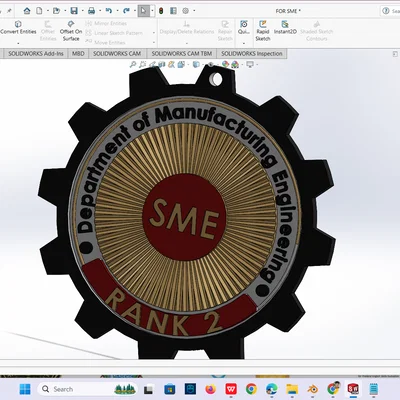Open the Windows Start menu

[25, 389]
